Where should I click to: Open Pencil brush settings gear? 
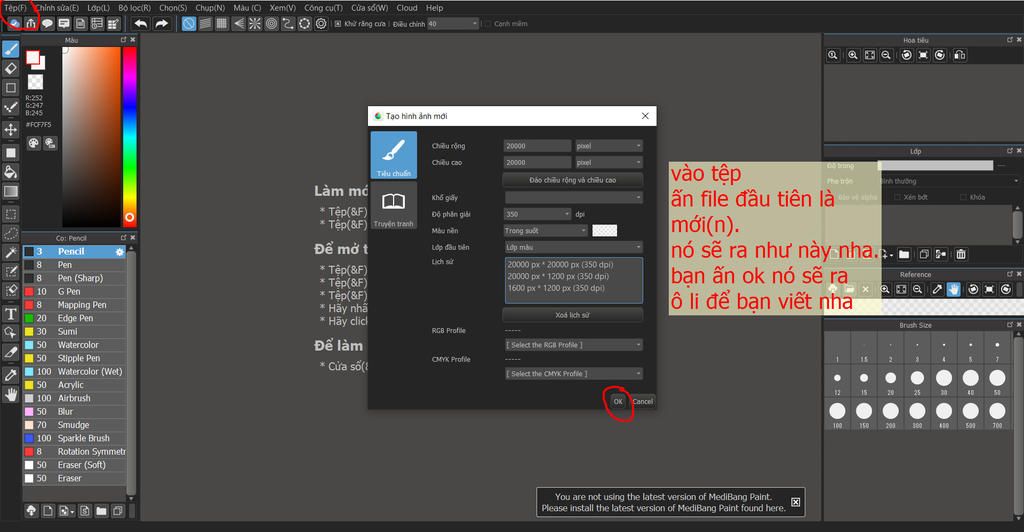pyautogui.click(x=120, y=251)
